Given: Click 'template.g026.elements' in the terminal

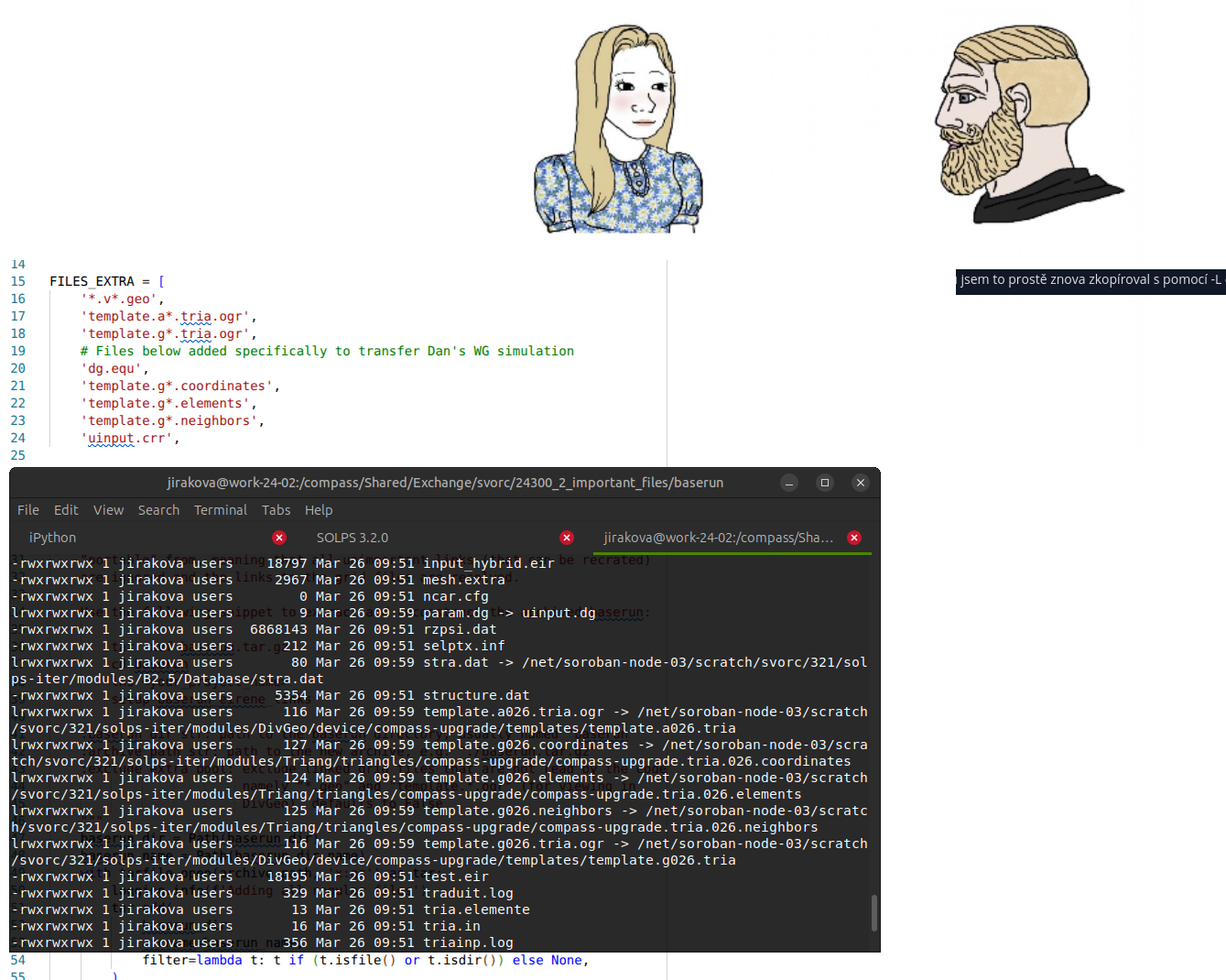Looking at the screenshot, I should pos(514,778).
